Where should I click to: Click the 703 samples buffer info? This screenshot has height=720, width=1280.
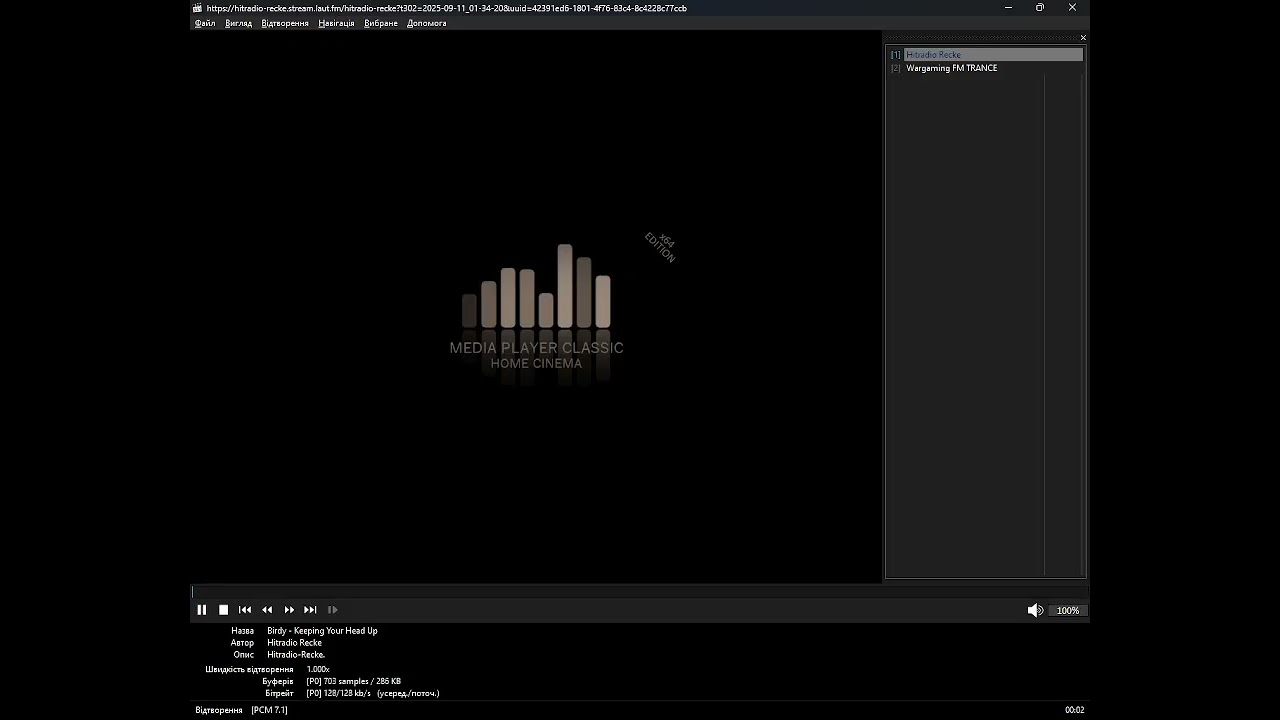point(353,681)
